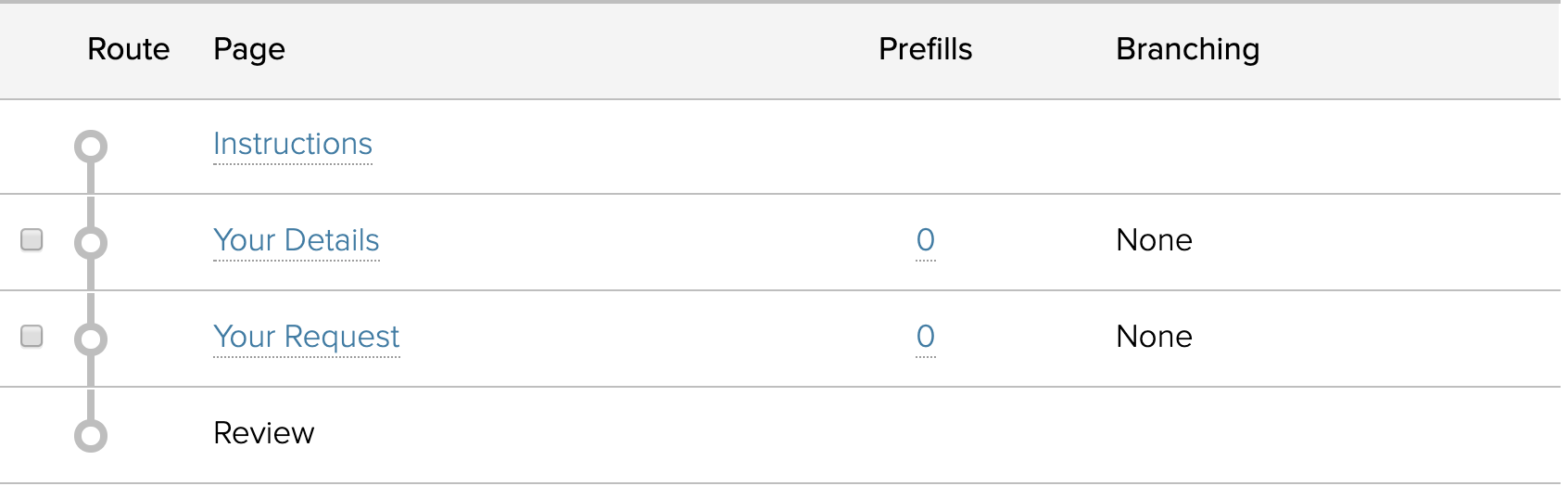1568x486 pixels.
Task: Click the Page column header
Action: [x=249, y=49]
